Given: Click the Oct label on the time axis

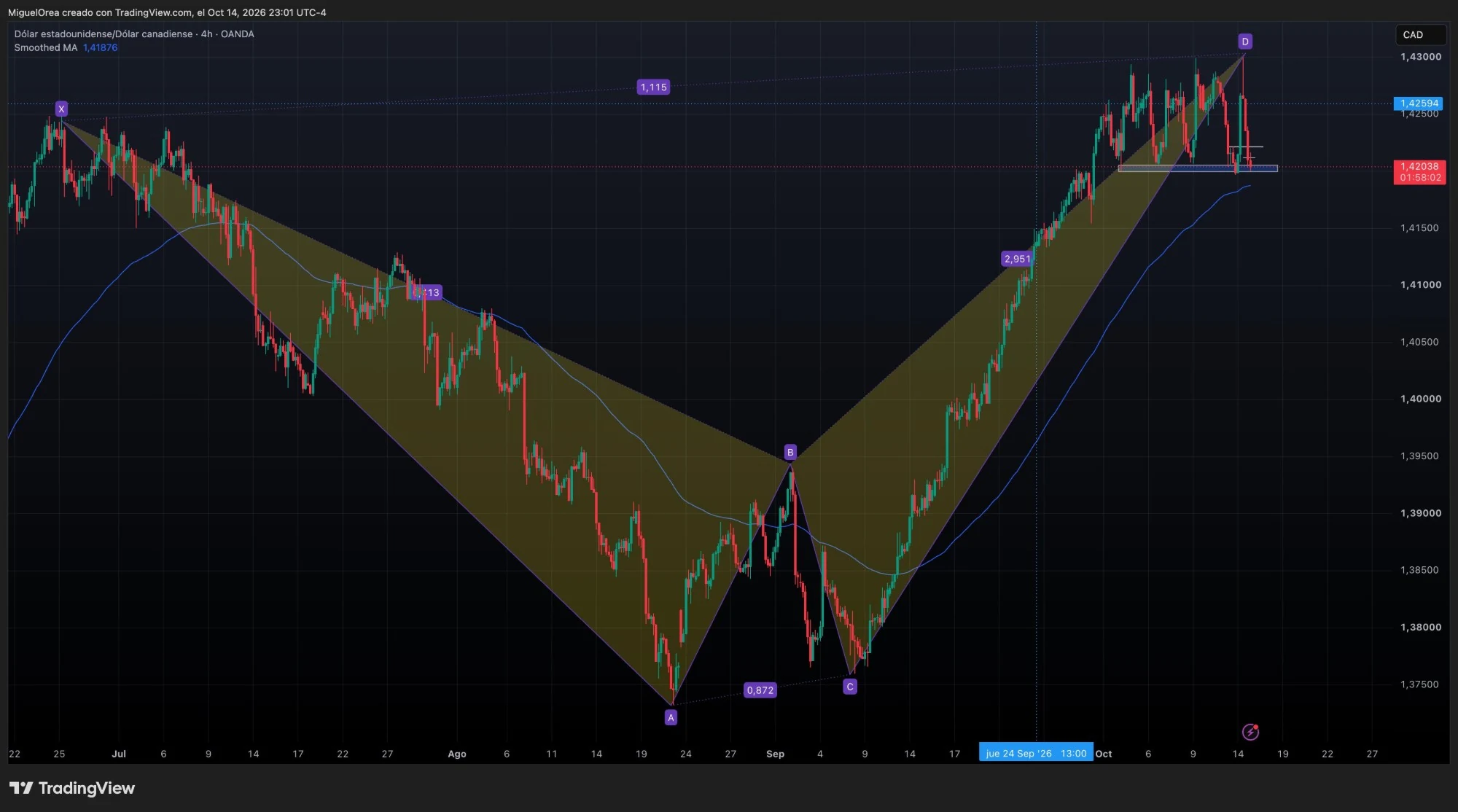Looking at the screenshot, I should pos(1104,754).
